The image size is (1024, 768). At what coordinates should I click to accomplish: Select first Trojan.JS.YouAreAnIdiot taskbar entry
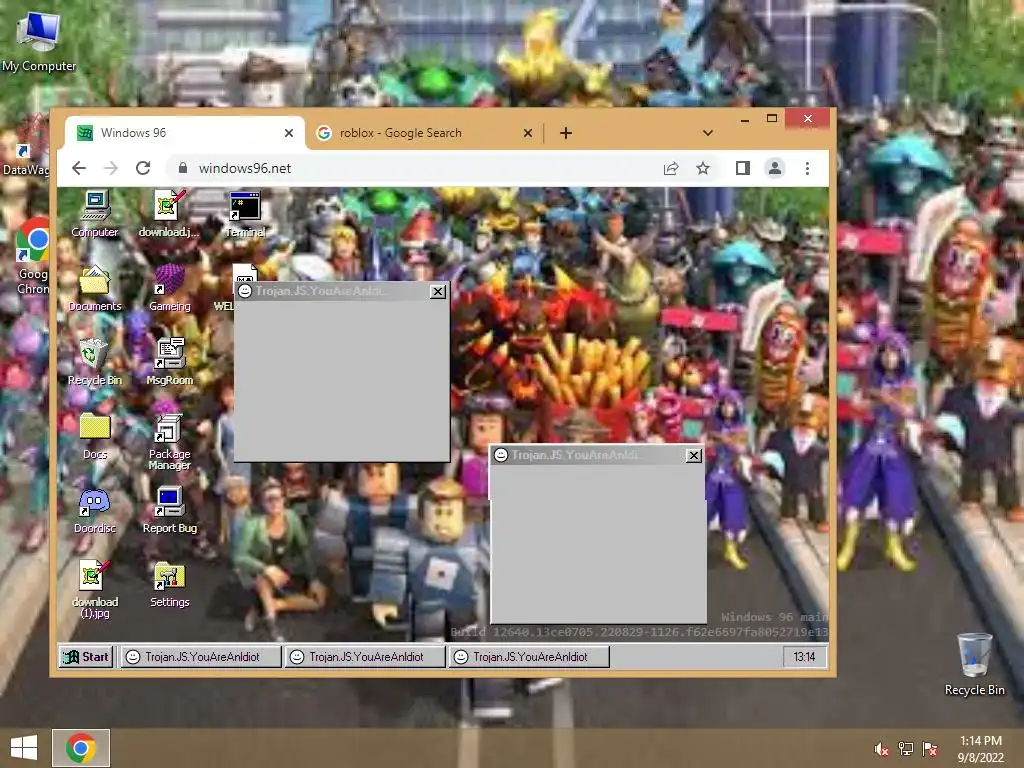click(x=200, y=657)
